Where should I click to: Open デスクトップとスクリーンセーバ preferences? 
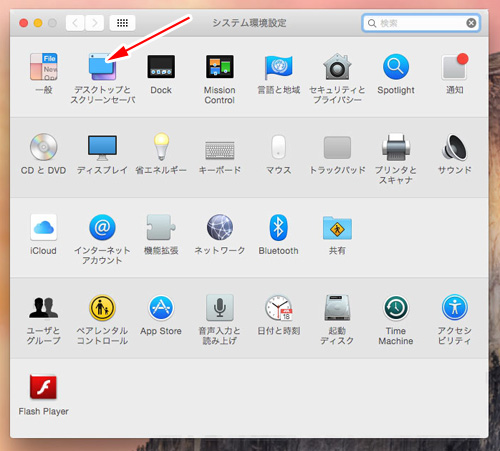click(x=102, y=67)
